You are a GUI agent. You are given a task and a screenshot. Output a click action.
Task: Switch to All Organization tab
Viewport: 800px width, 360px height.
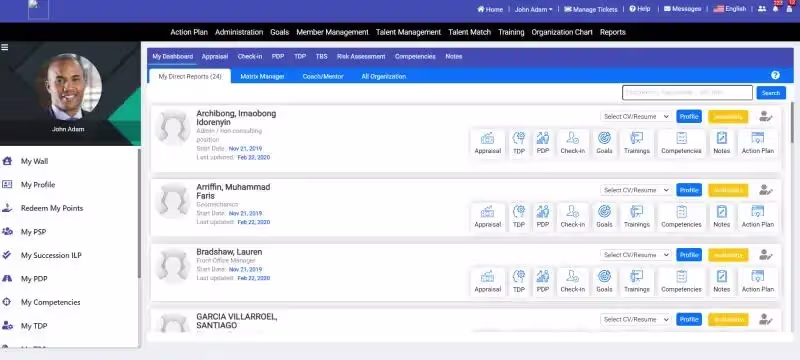(384, 76)
